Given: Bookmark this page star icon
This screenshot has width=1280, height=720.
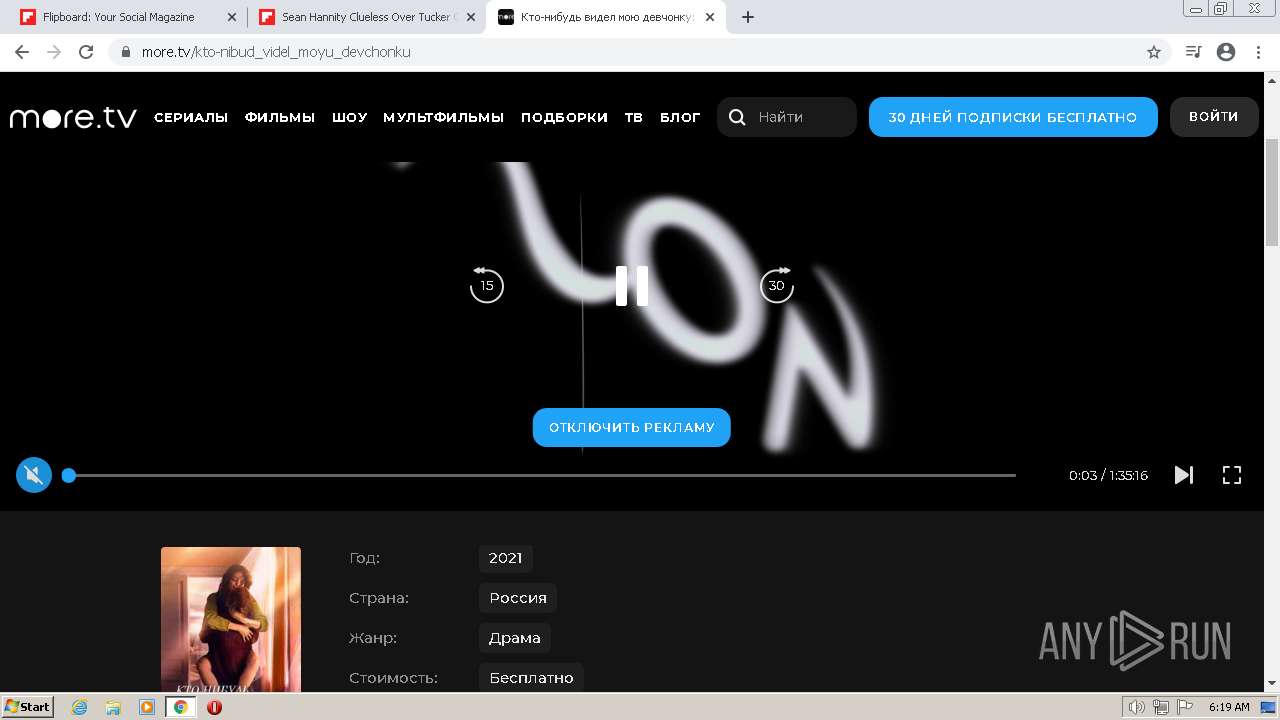Looking at the screenshot, I should click(1154, 52).
